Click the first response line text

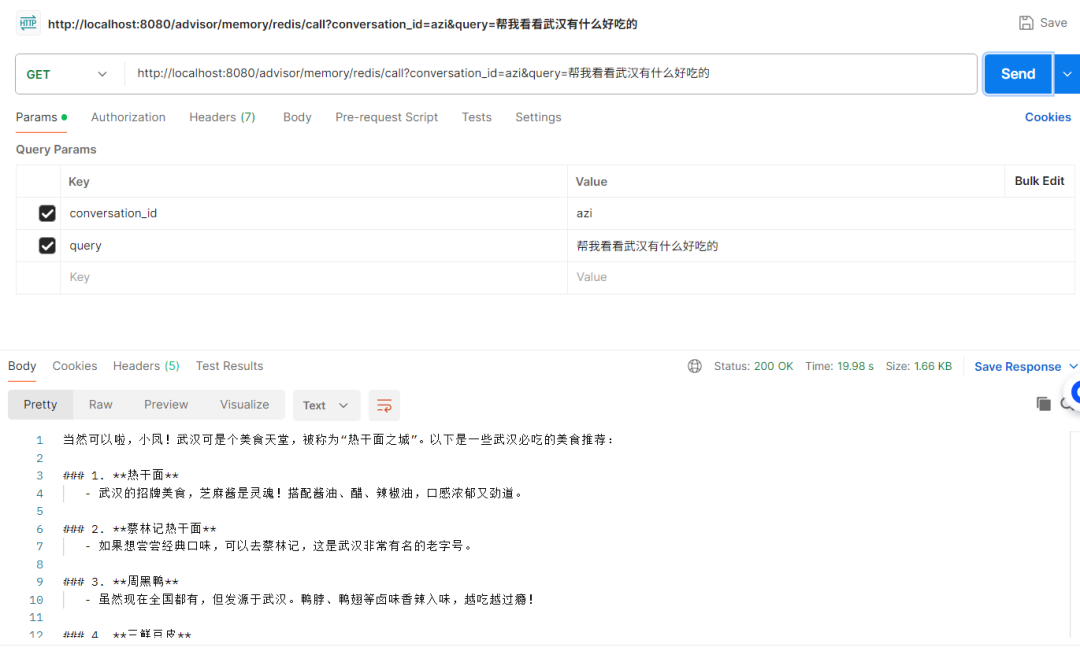point(338,439)
